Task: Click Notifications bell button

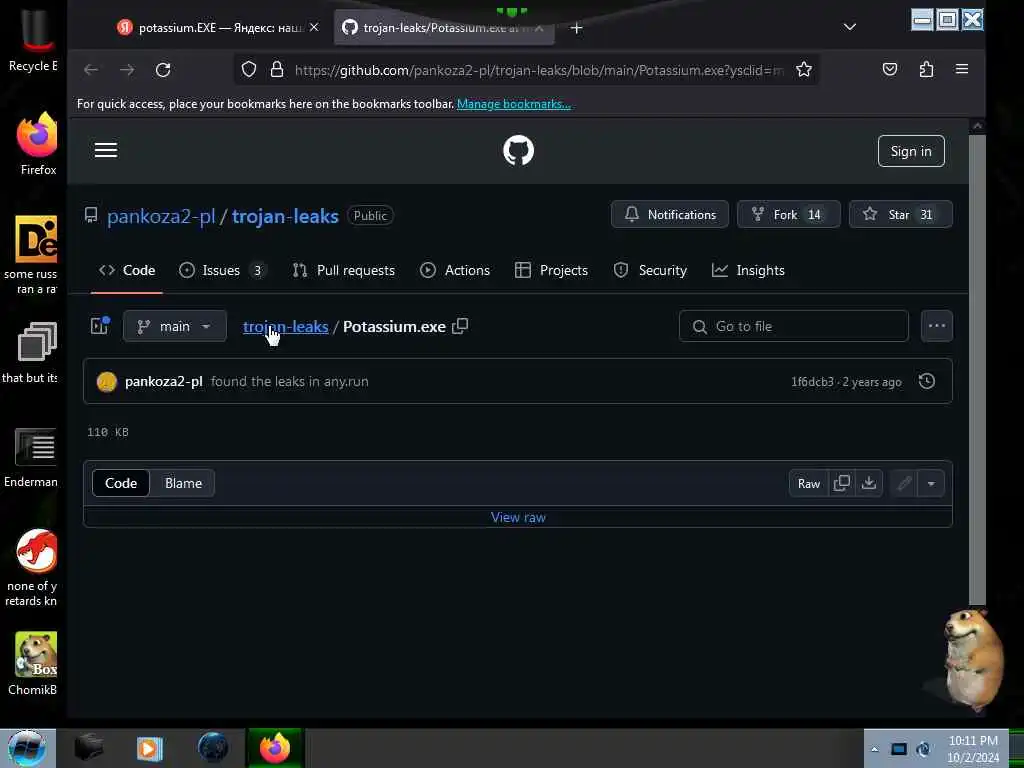Action: pyautogui.click(x=669, y=214)
